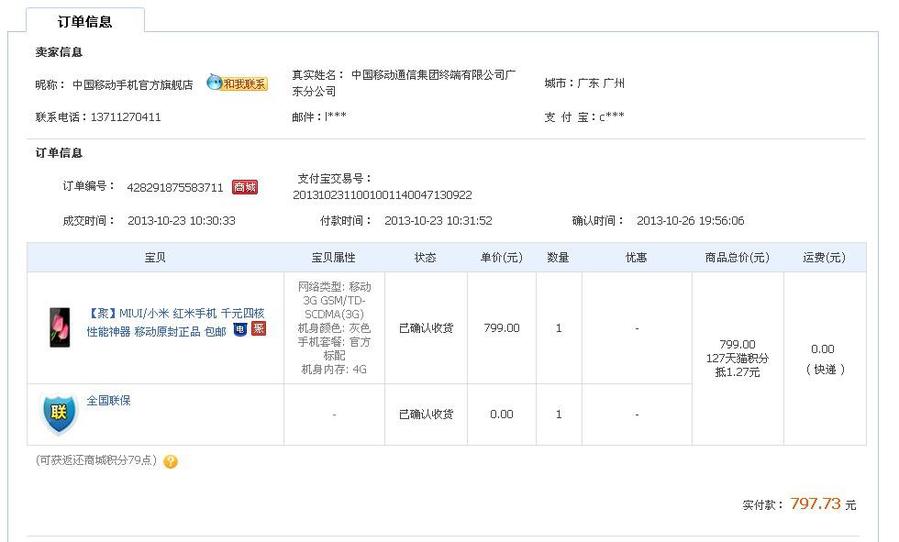Click the blue 电 badge after product title

tap(240, 330)
